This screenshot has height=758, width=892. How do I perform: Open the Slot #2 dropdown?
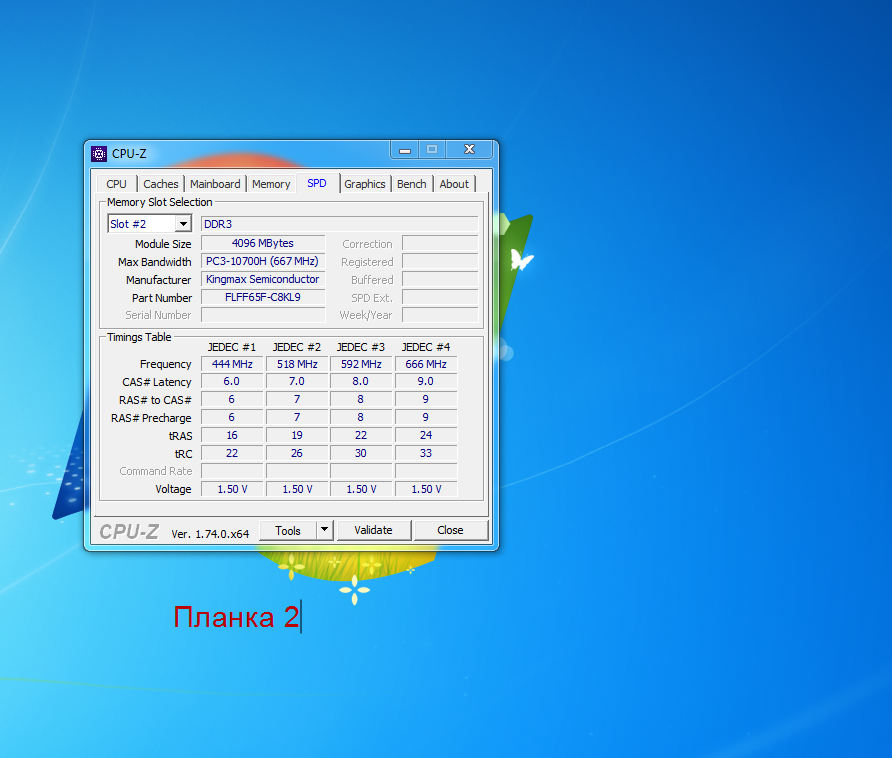coord(149,224)
